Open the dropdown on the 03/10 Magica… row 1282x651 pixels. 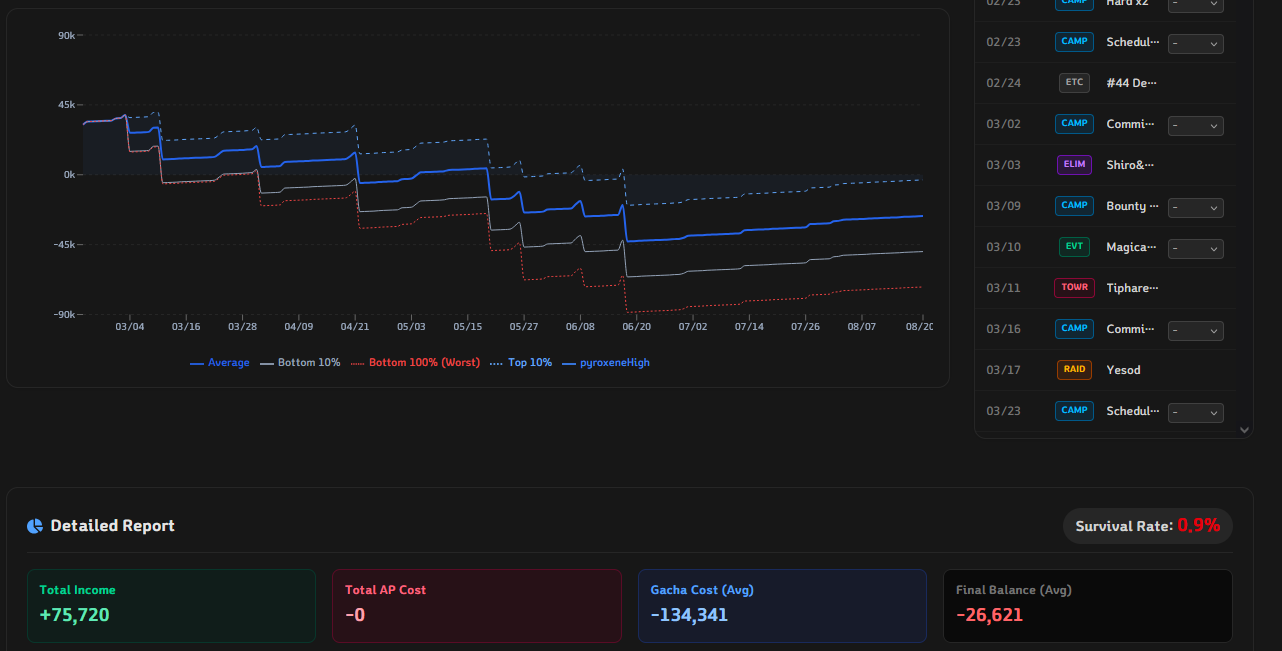point(1196,248)
